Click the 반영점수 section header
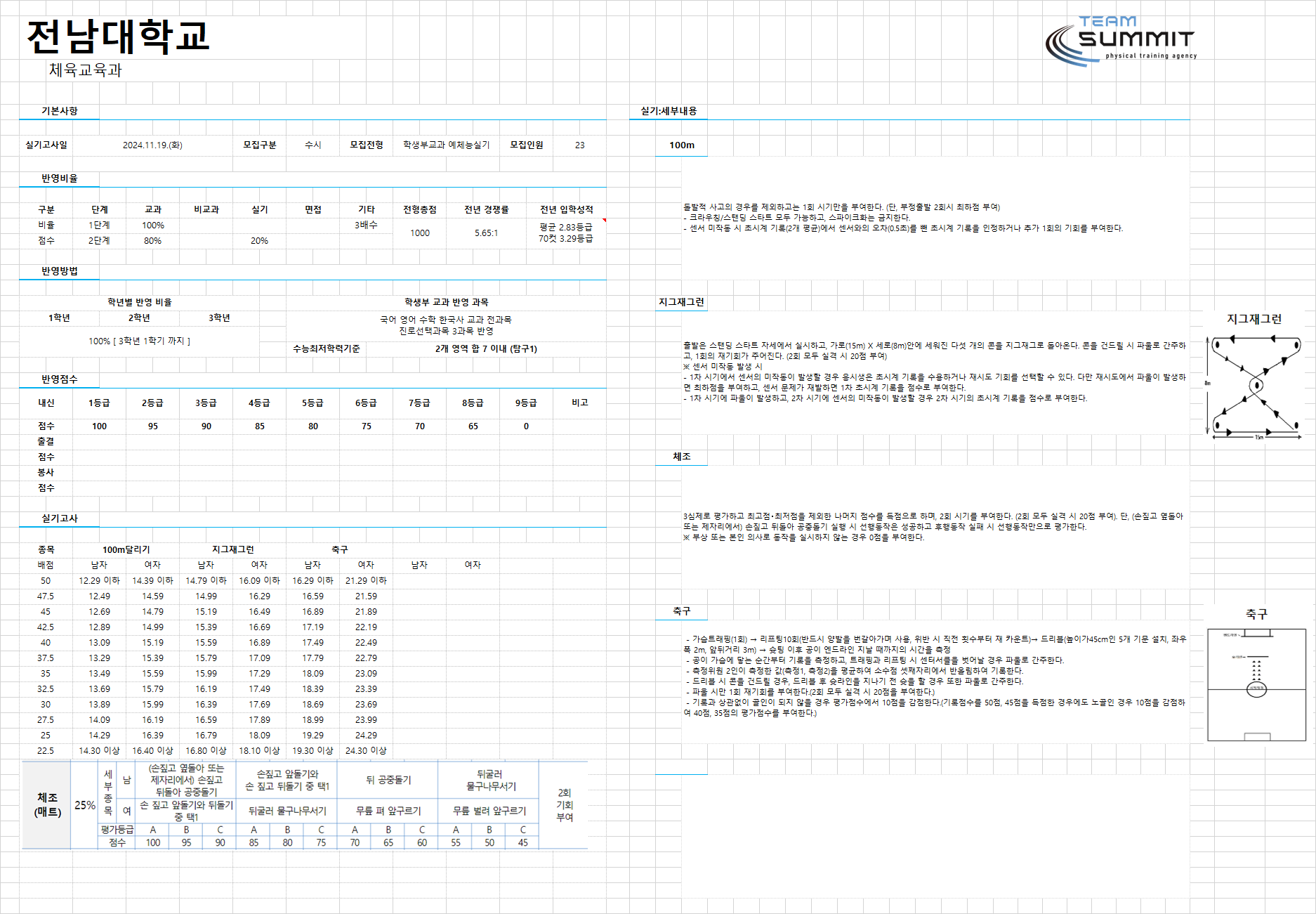Viewport: 1316px width, 914px height. [60, 379]
